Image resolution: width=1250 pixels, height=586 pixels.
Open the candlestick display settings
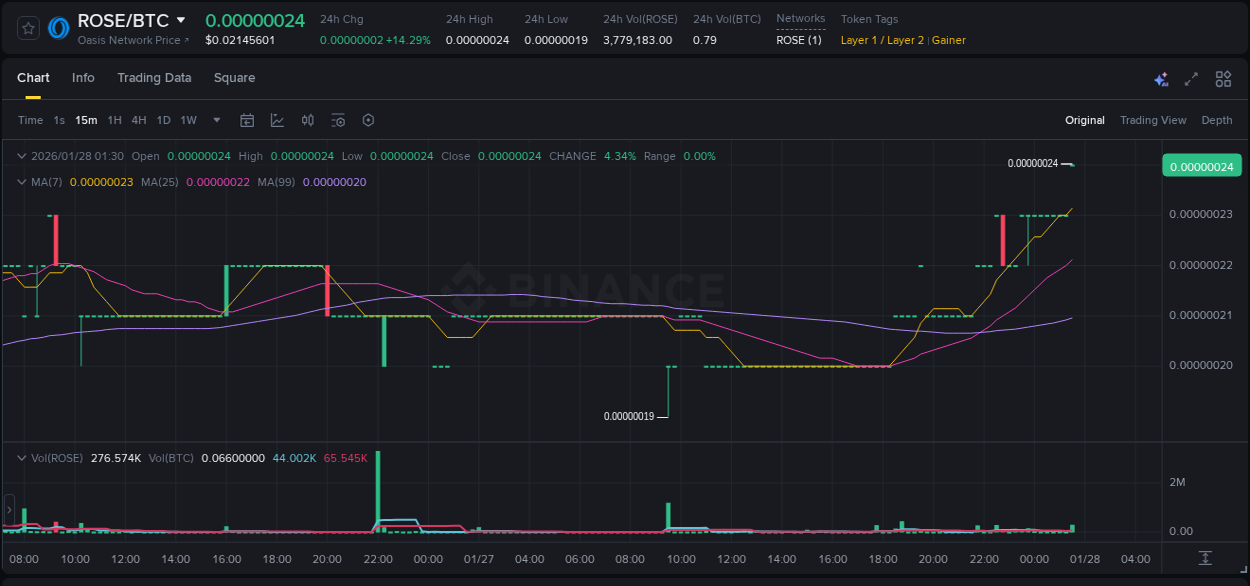[307, 120]
